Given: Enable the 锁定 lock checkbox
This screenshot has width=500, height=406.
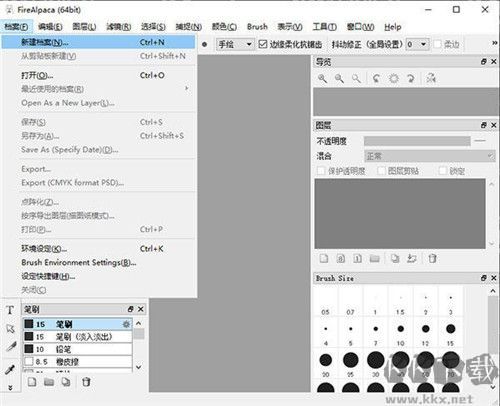Looking at the screenshot, I should (443, 171).
